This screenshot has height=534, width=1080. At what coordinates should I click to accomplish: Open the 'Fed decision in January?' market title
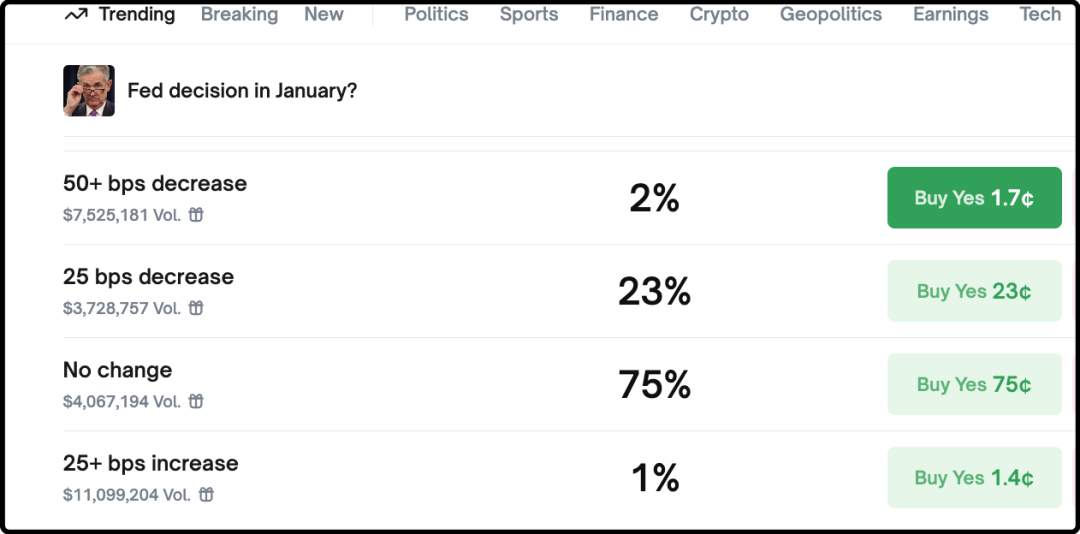pos(242,91)
